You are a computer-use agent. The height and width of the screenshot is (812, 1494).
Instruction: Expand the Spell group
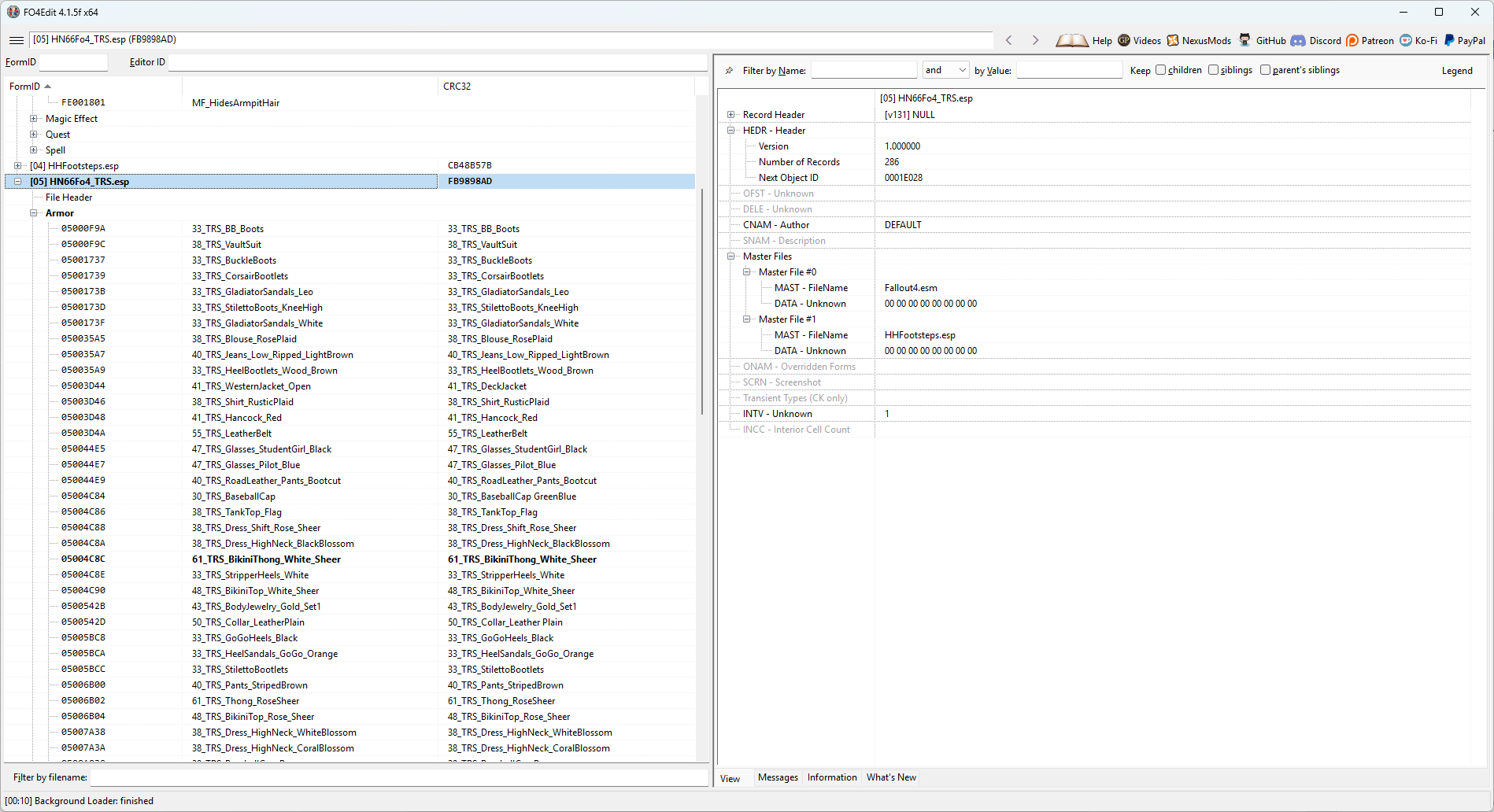[x=34, y=150]
